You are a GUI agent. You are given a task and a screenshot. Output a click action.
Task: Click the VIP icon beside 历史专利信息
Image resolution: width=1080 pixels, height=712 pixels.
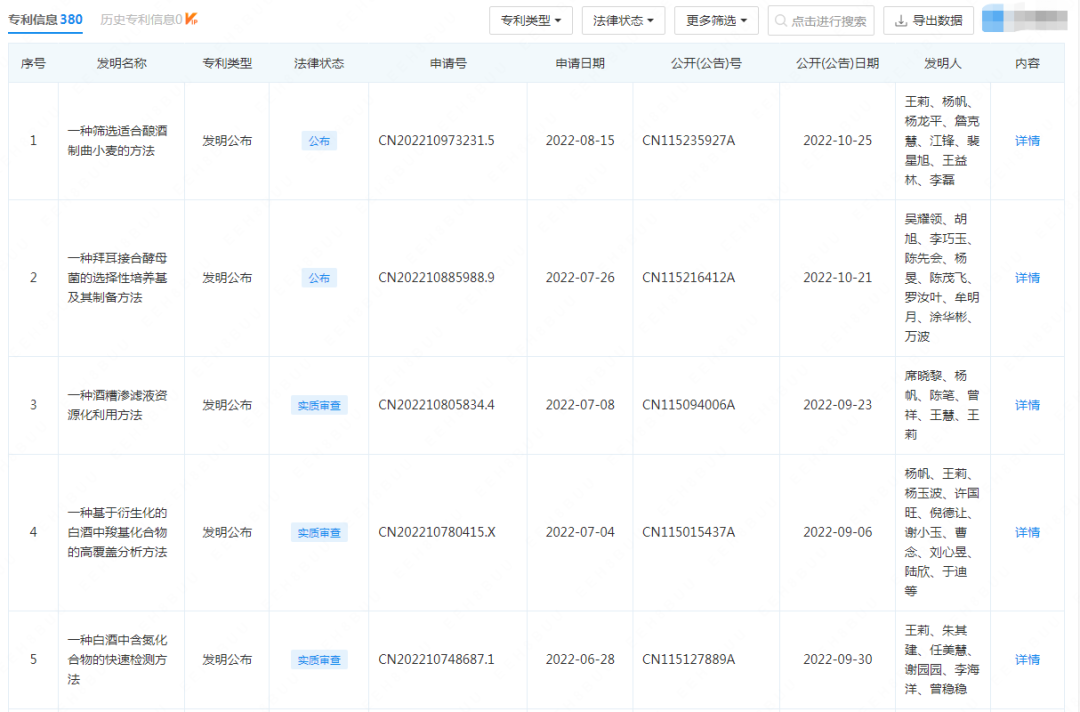click(x=192, y=19)
